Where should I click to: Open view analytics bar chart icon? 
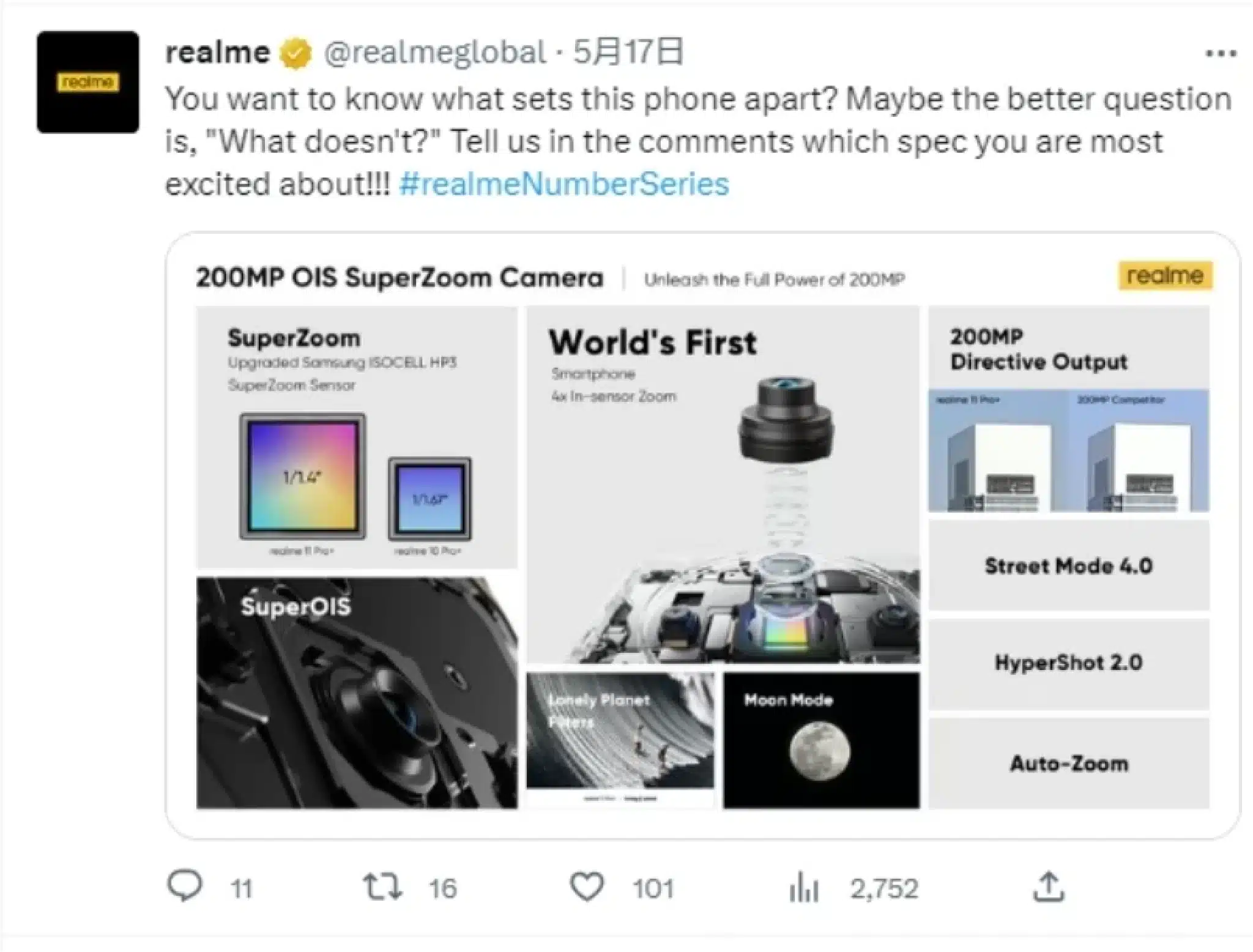(803, 887)
